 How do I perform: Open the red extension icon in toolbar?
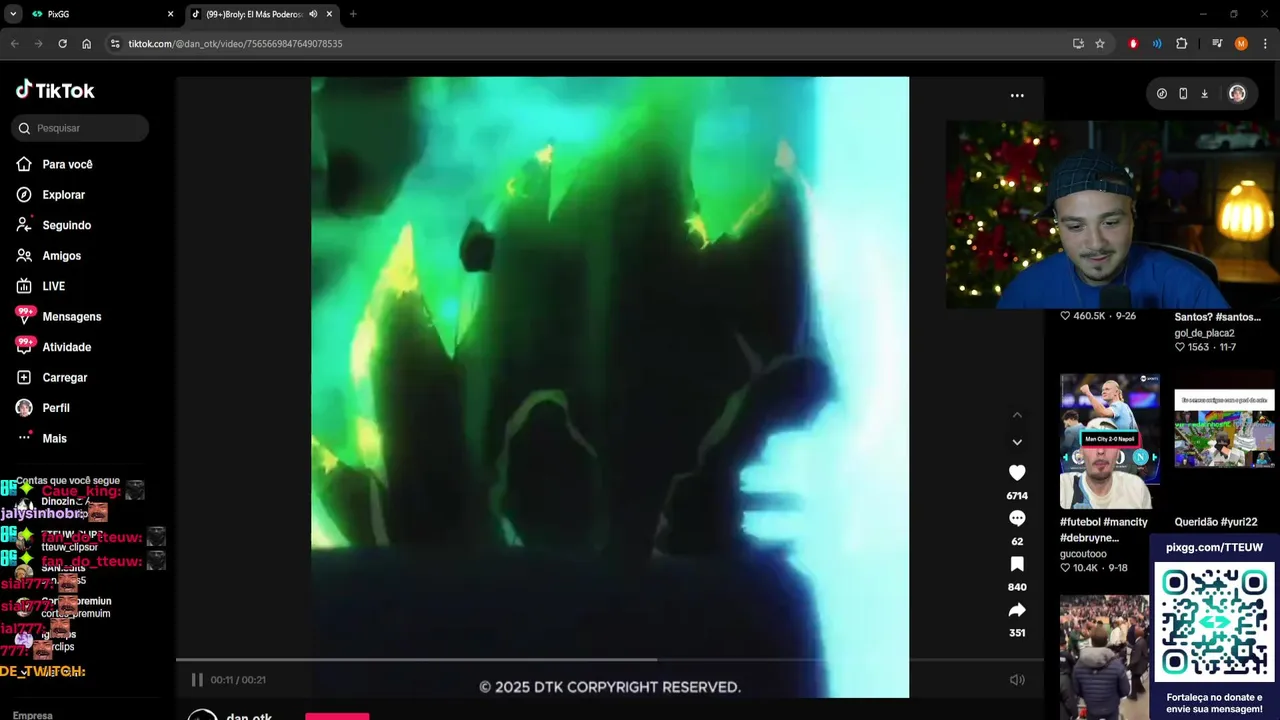tap(1133, 44)
